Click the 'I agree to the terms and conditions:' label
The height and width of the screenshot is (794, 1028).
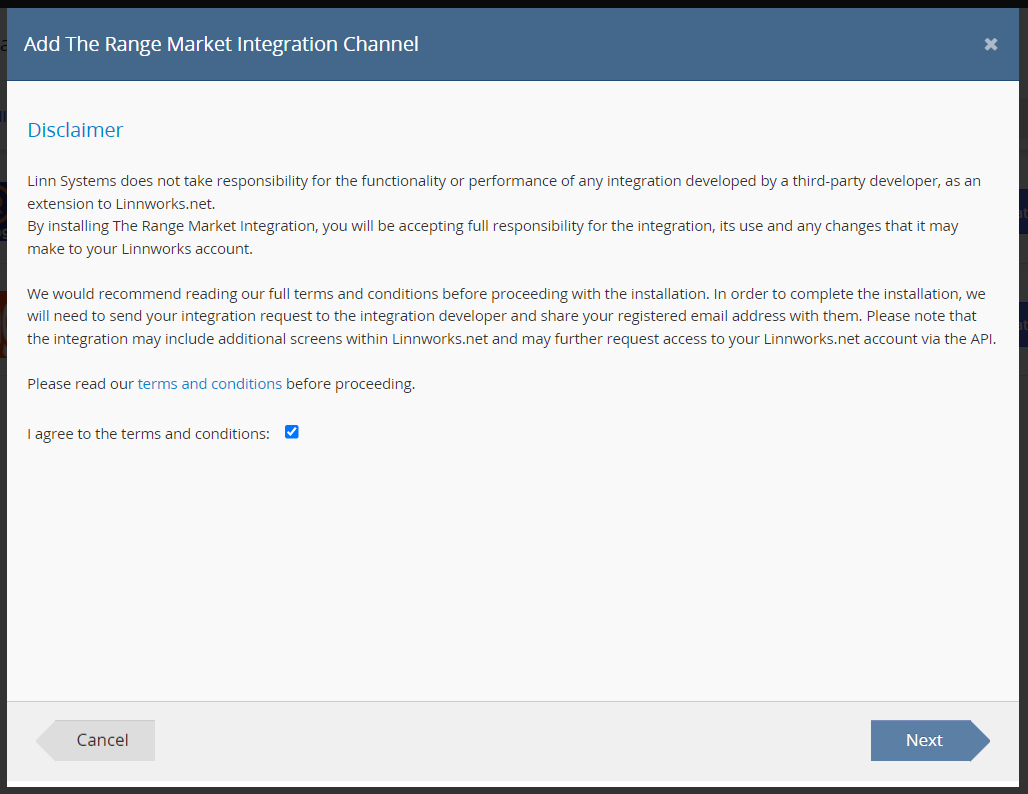coord(148,434)
